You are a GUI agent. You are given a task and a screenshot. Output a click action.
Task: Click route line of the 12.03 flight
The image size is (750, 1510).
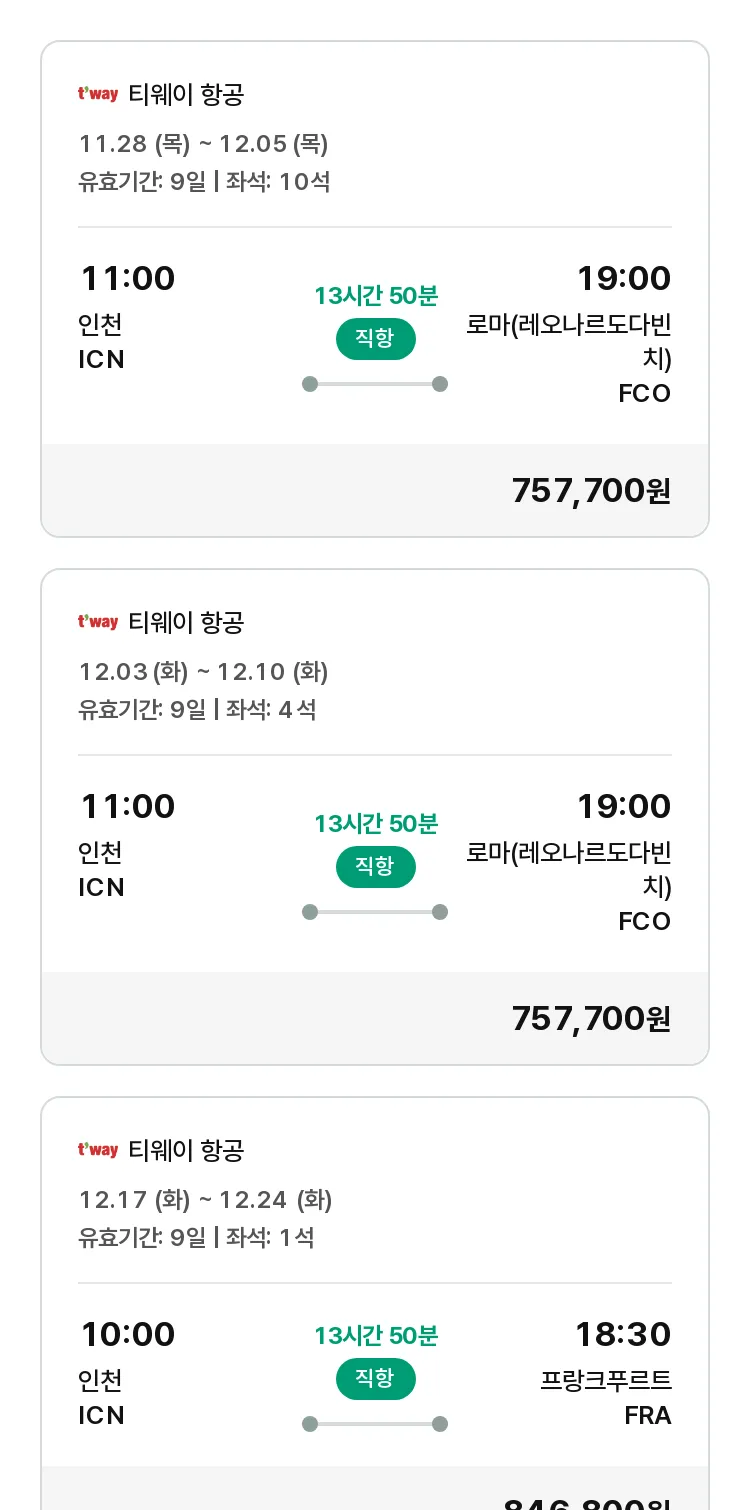375,912
